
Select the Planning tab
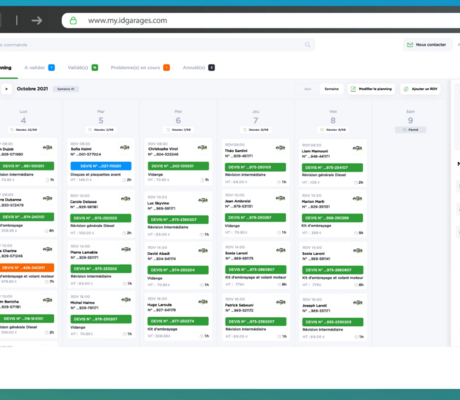point(6,68)
